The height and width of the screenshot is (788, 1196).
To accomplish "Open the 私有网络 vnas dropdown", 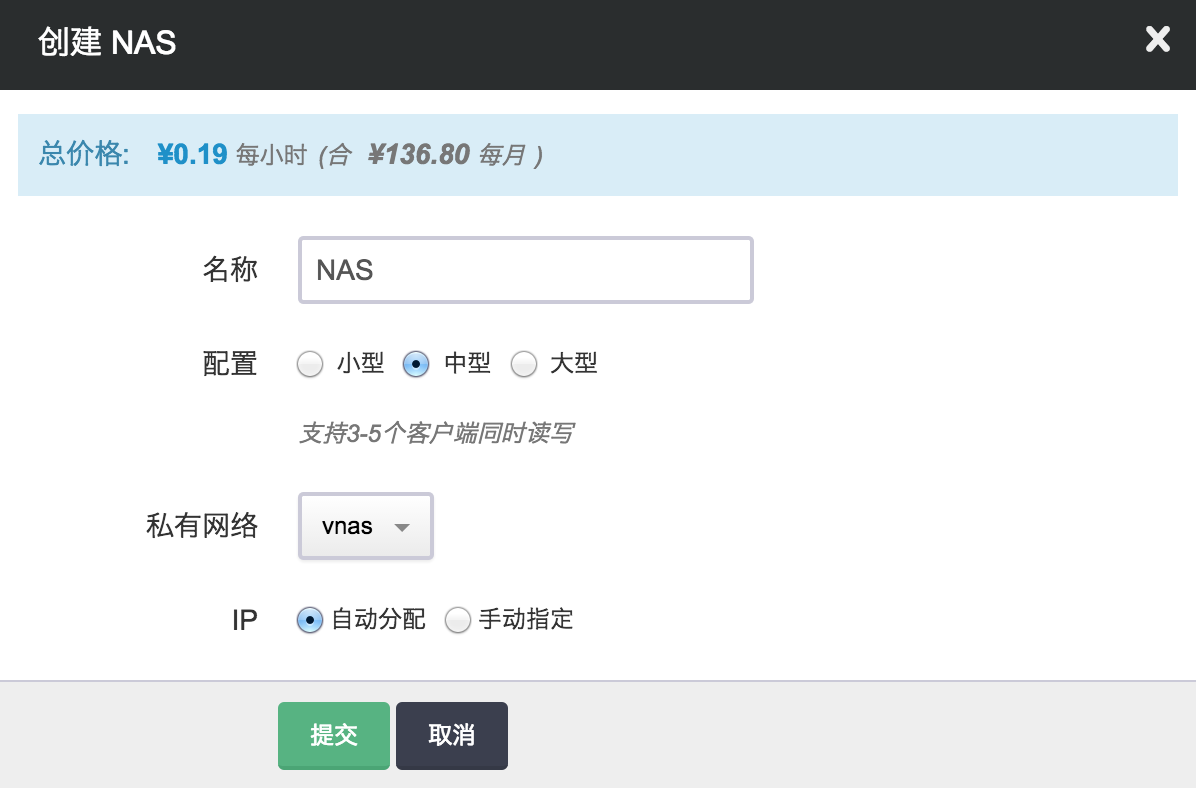I will [x=365, y=526].
